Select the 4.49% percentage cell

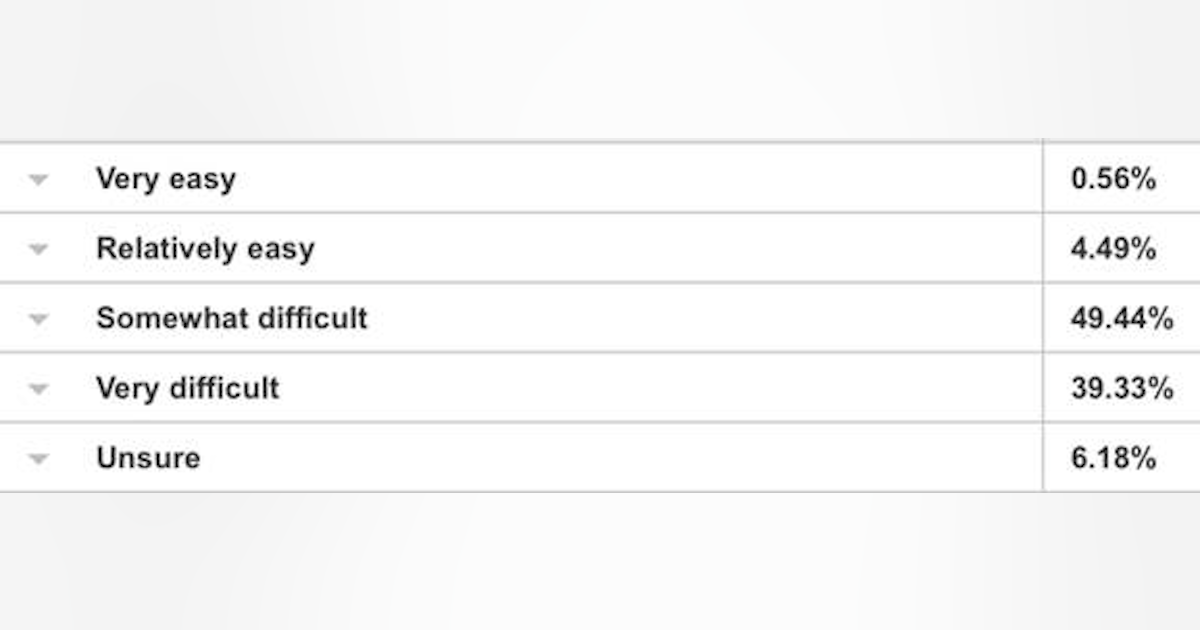point(1113,248)
